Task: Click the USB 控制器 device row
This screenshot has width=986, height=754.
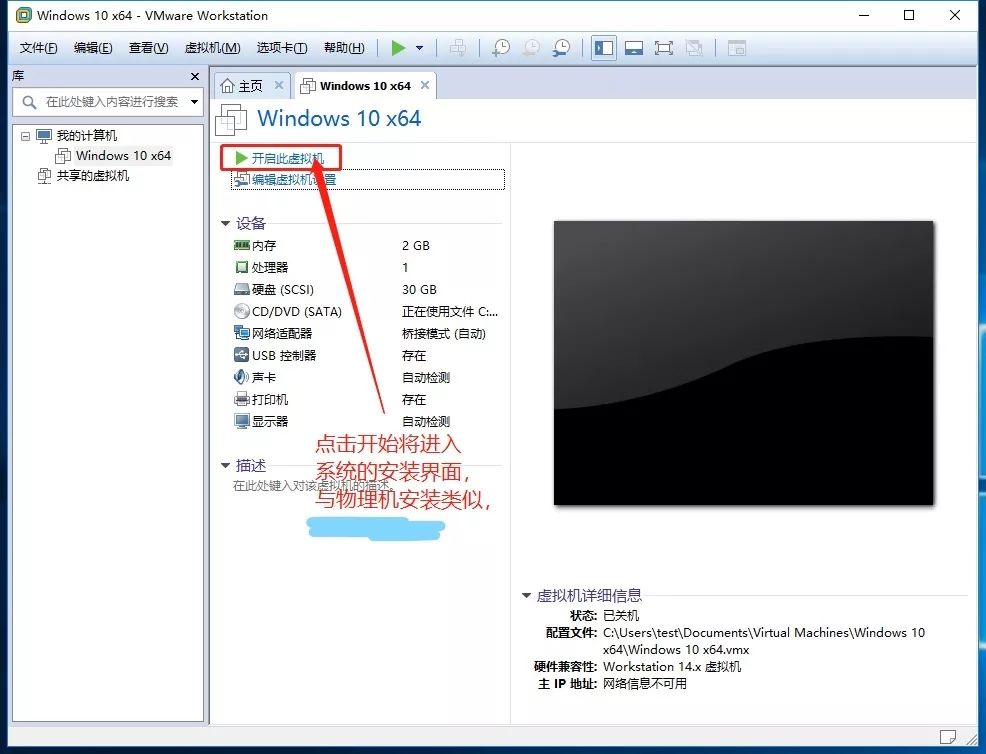Action: point(366,355)
